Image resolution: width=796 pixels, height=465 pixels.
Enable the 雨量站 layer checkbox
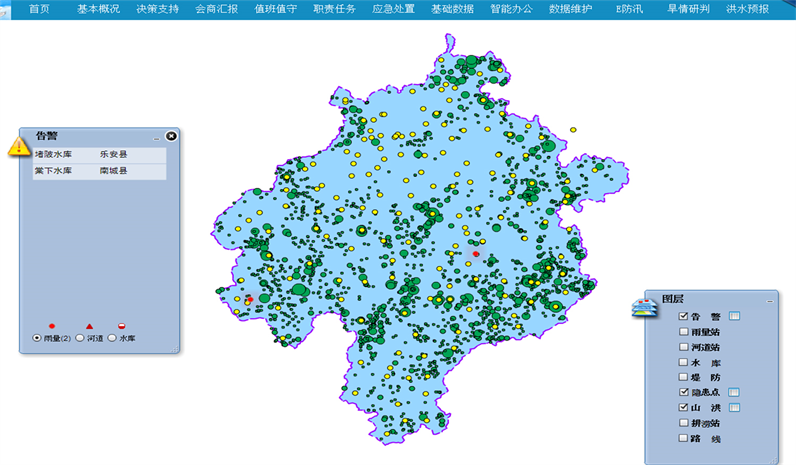coord(683,331)
